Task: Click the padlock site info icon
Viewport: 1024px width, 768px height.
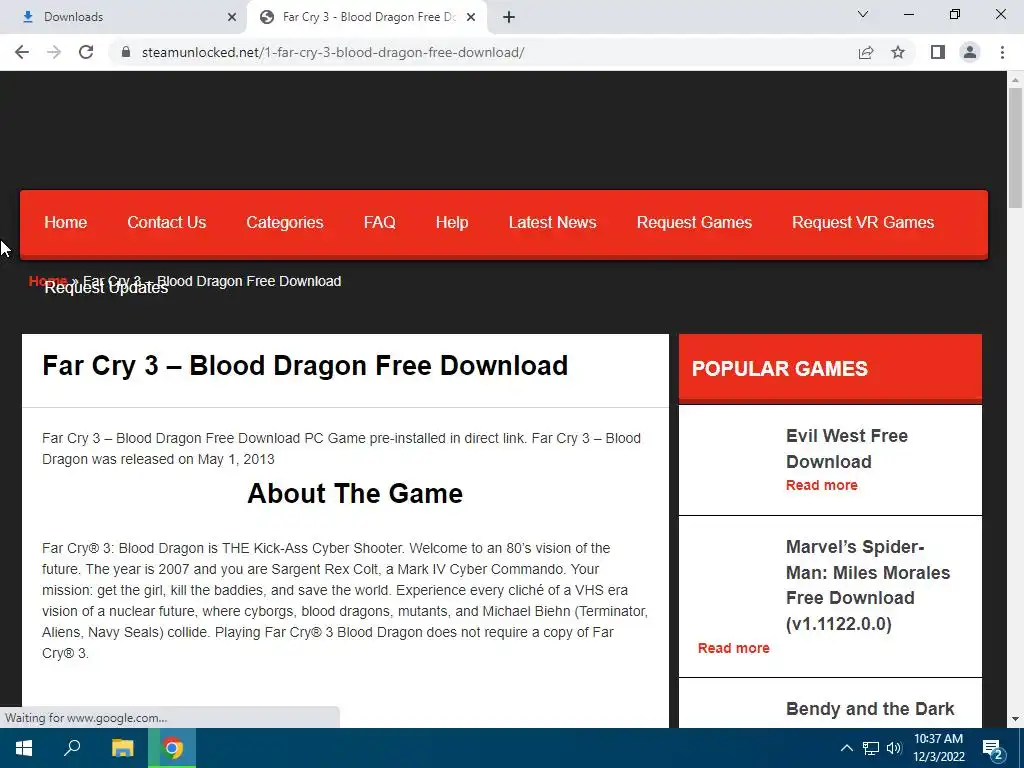Action: [126, 52]
